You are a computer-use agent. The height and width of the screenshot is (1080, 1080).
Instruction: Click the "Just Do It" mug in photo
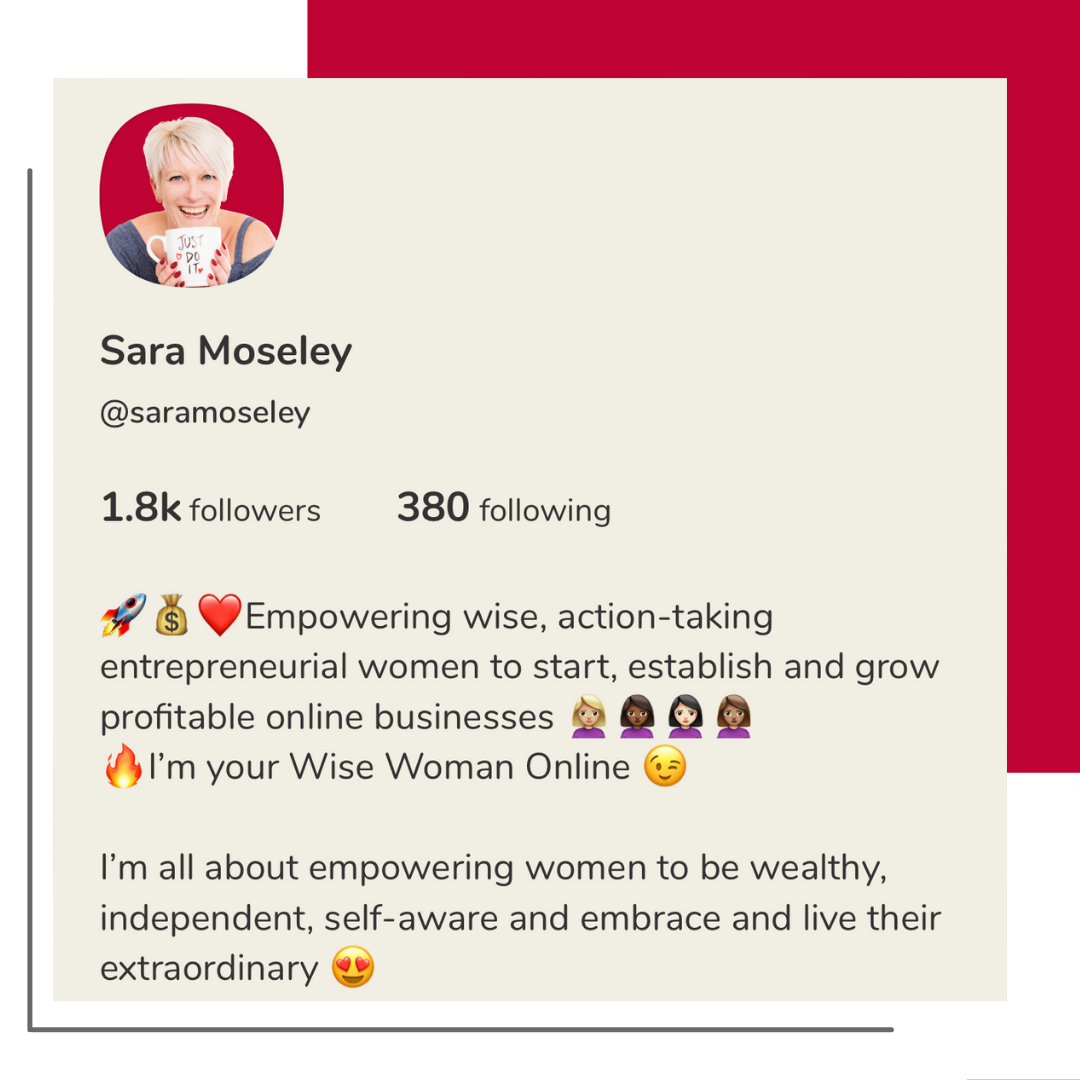pyautogui.click(x=187, y=255)
